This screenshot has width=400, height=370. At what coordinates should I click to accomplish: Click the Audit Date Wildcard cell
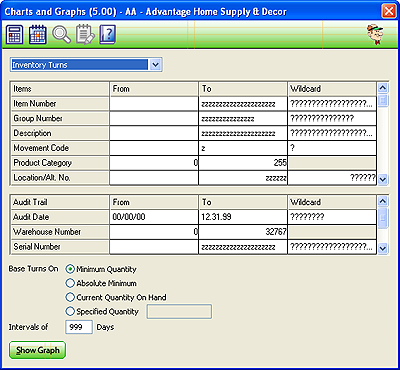pos(332,217)
